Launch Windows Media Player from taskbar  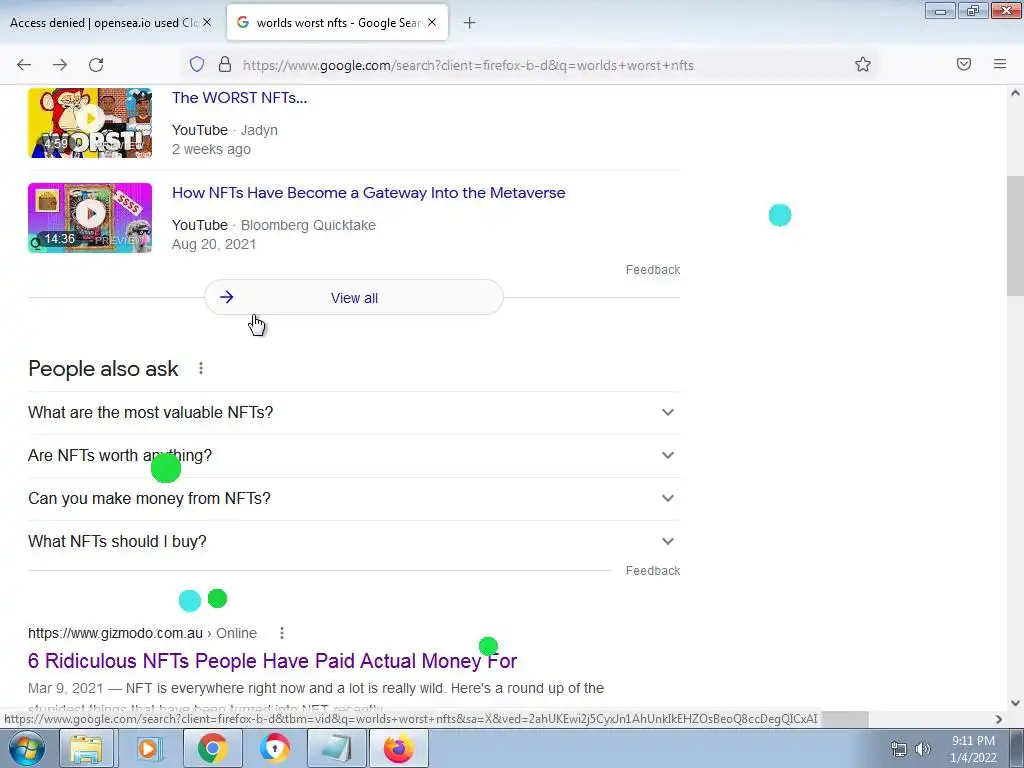[148, 748]
